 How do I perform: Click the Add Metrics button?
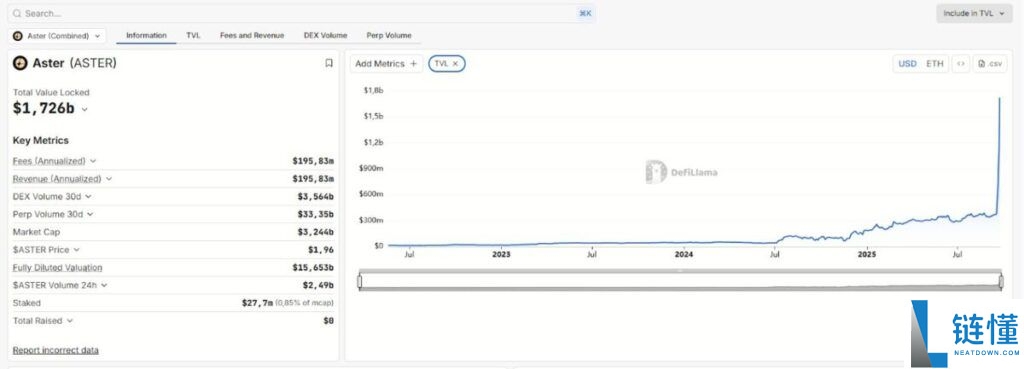pyautogui.click(x=386, y=63)
